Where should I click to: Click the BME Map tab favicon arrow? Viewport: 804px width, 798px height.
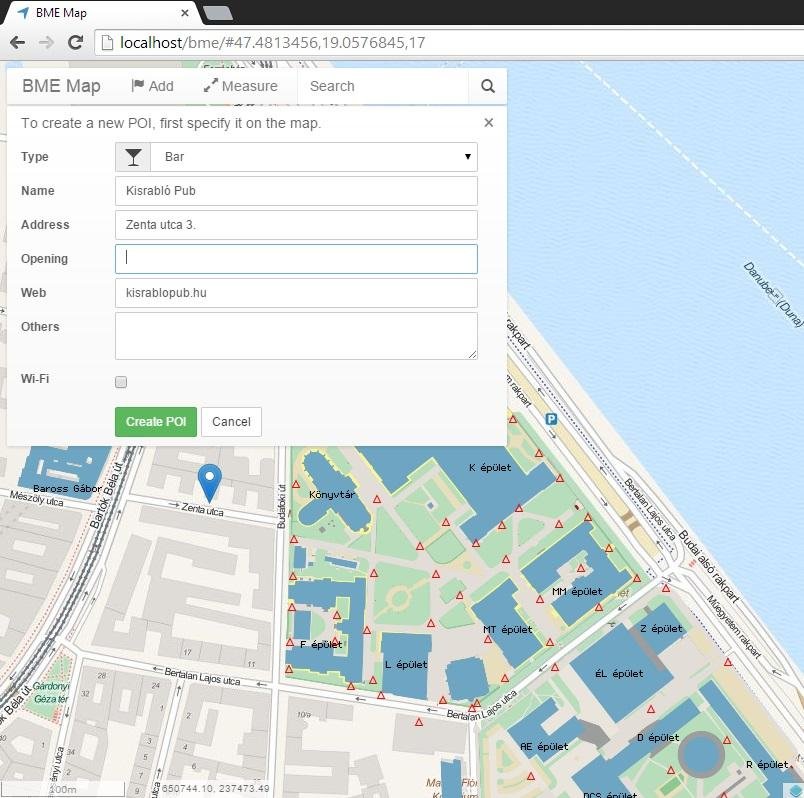point(23,13)
